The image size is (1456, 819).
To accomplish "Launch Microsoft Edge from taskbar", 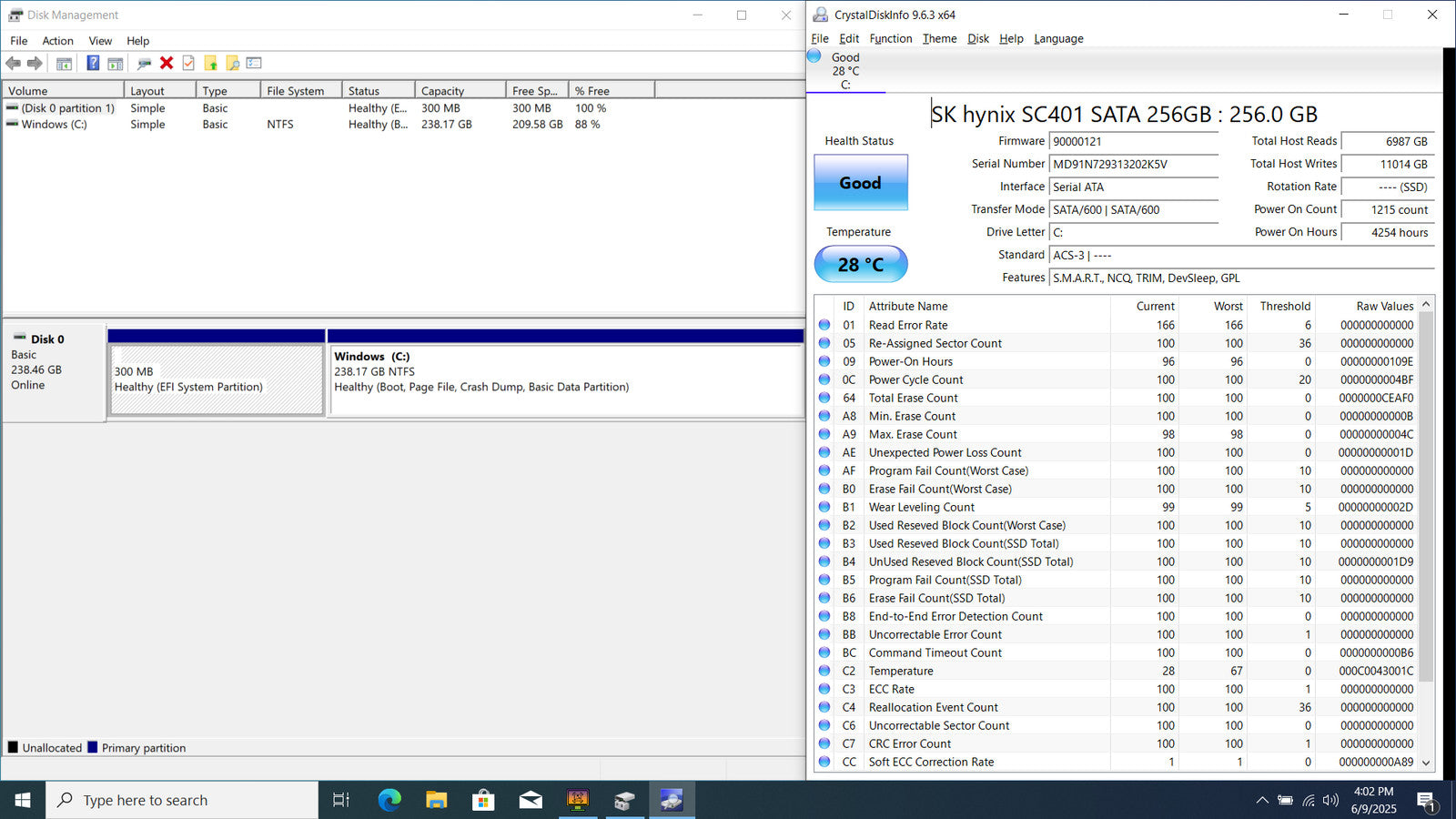I will point(389,800).
